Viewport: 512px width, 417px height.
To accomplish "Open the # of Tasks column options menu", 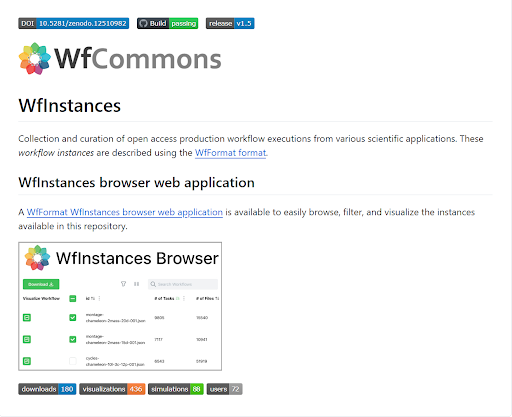I will (x=184, y=298).
